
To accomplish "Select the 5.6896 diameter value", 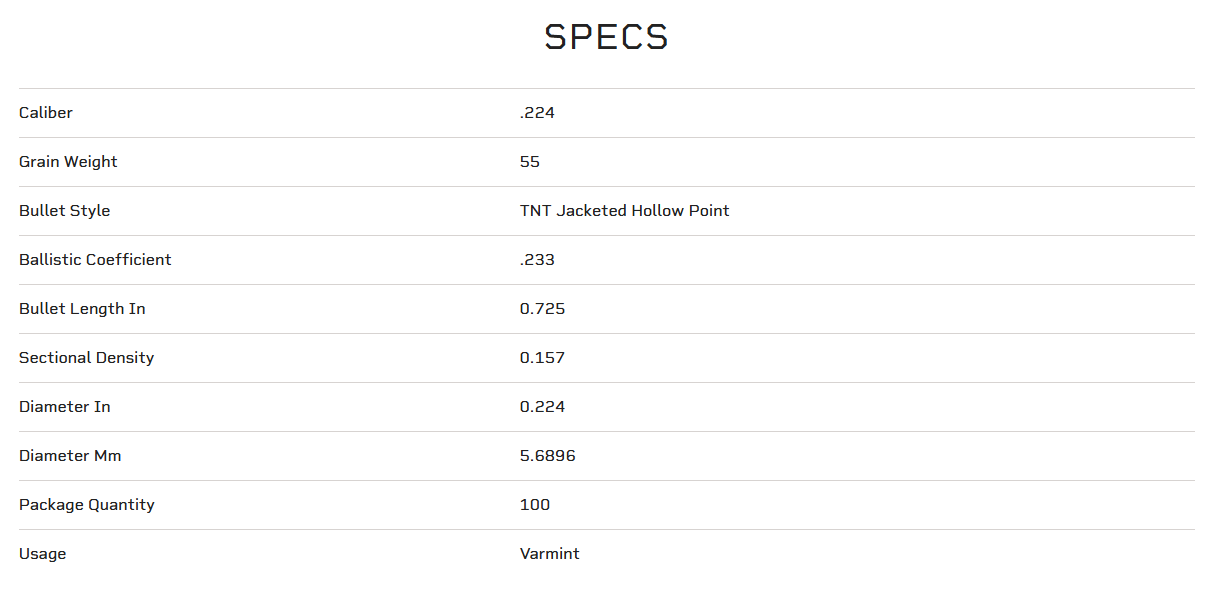I will [x=547, y=456].
